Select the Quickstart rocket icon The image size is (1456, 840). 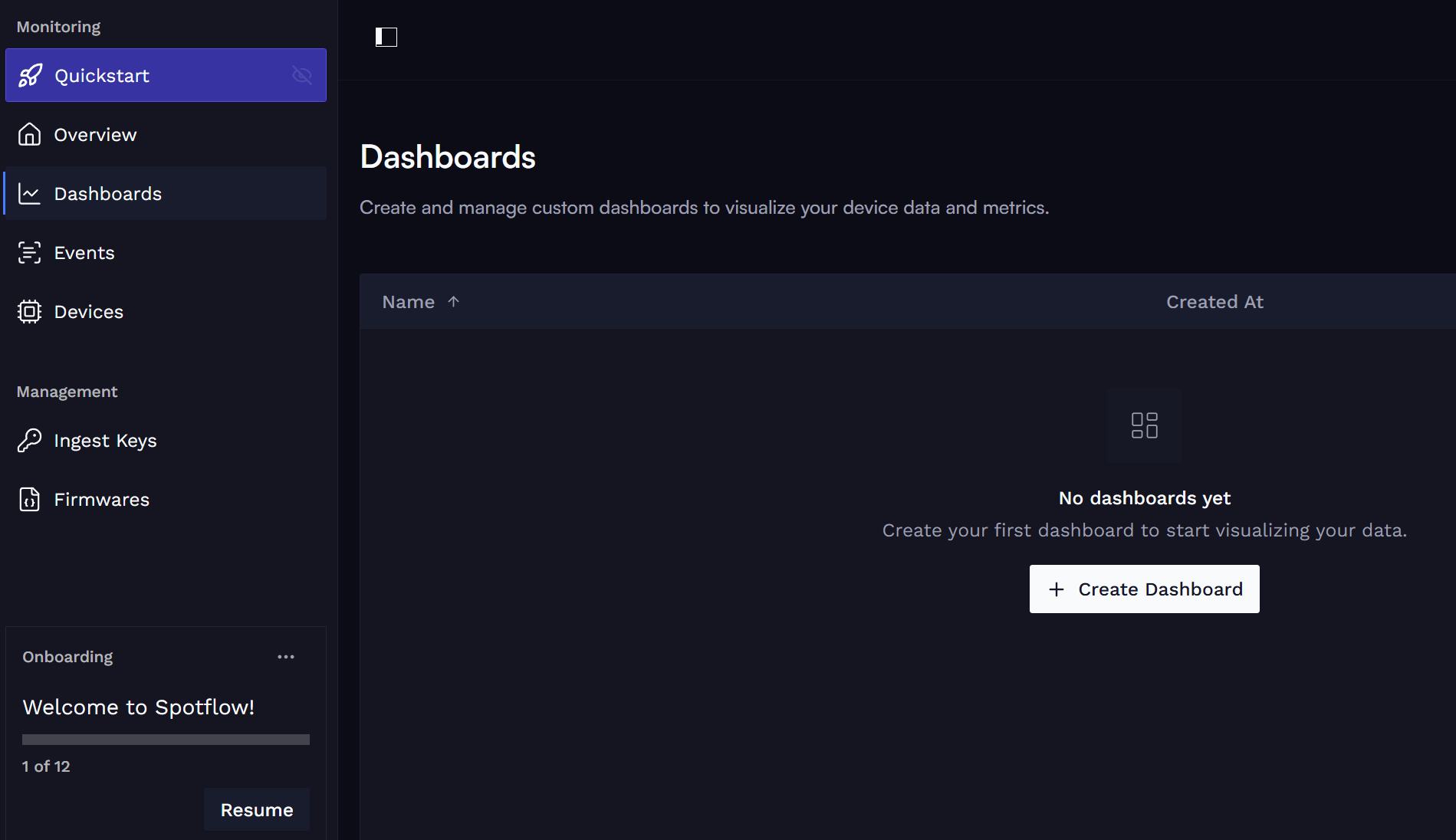29,75
